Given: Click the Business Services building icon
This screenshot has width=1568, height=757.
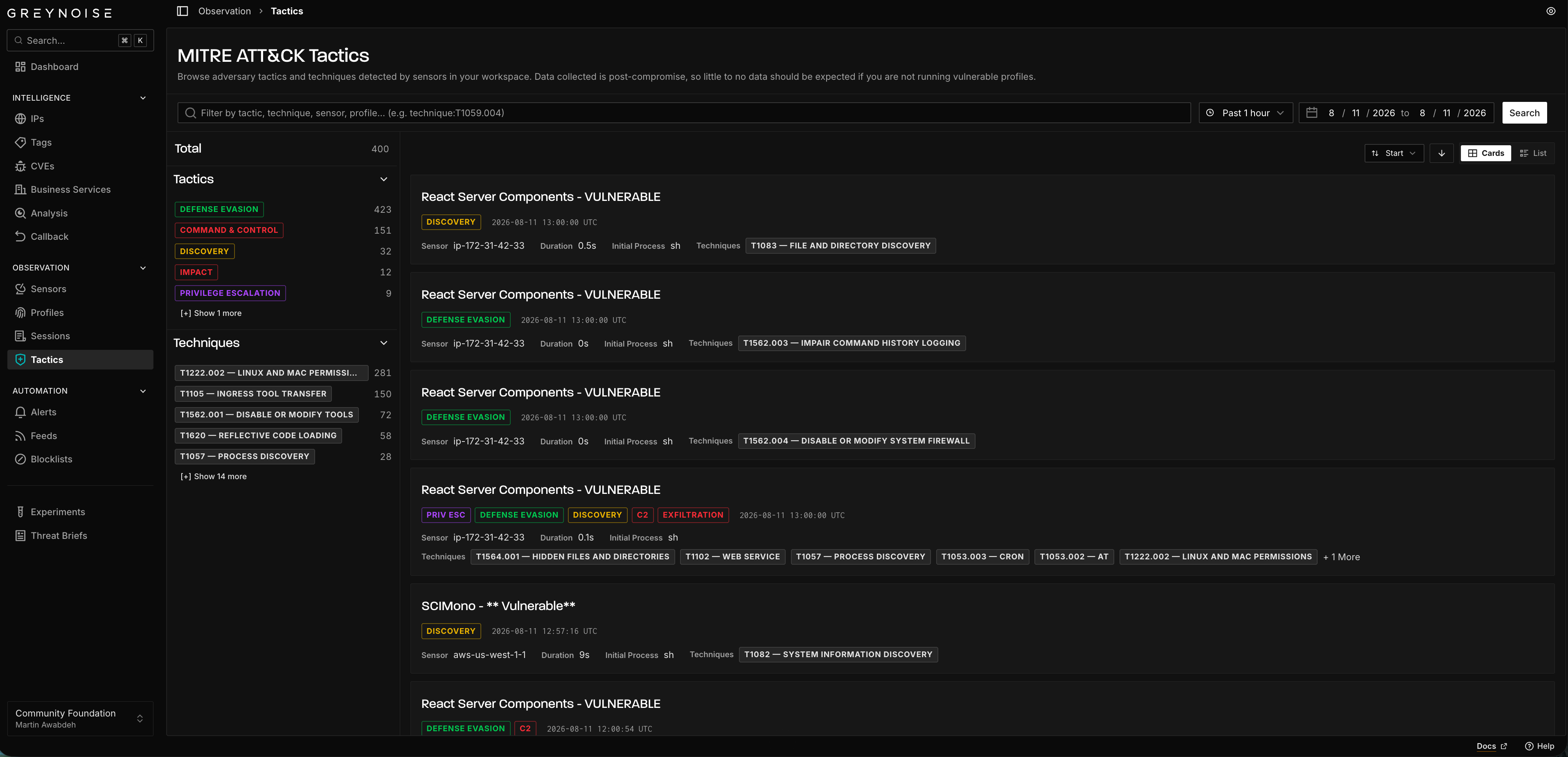Looking at the screenshot, I should (20, 190).
